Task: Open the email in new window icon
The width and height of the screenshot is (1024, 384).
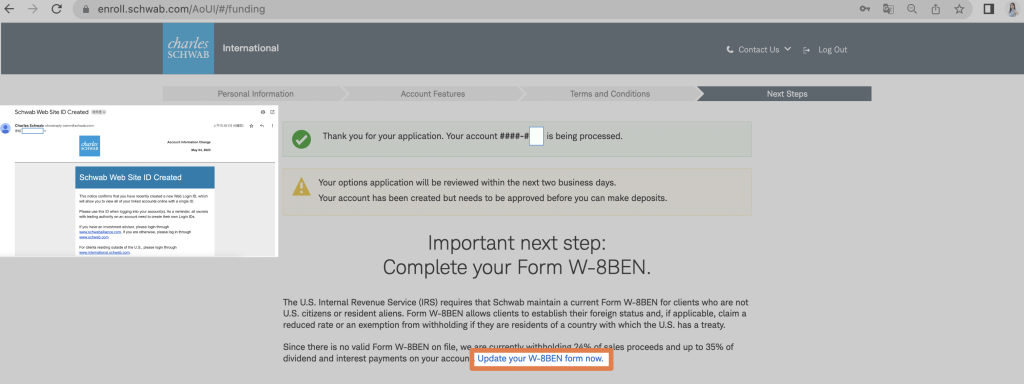Action: 272,112
